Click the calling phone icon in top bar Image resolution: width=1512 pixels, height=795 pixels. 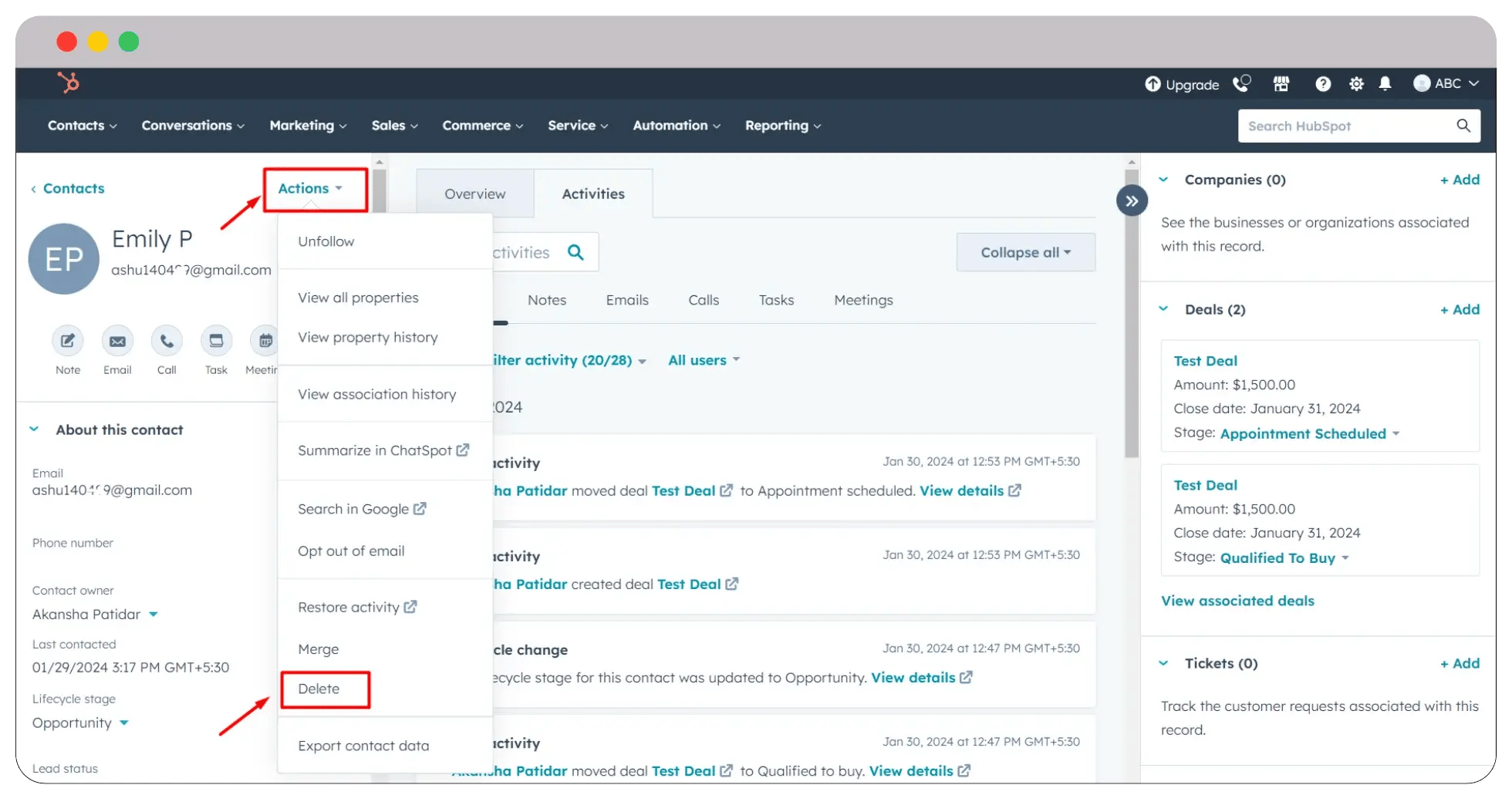[x=1242, y=84]
